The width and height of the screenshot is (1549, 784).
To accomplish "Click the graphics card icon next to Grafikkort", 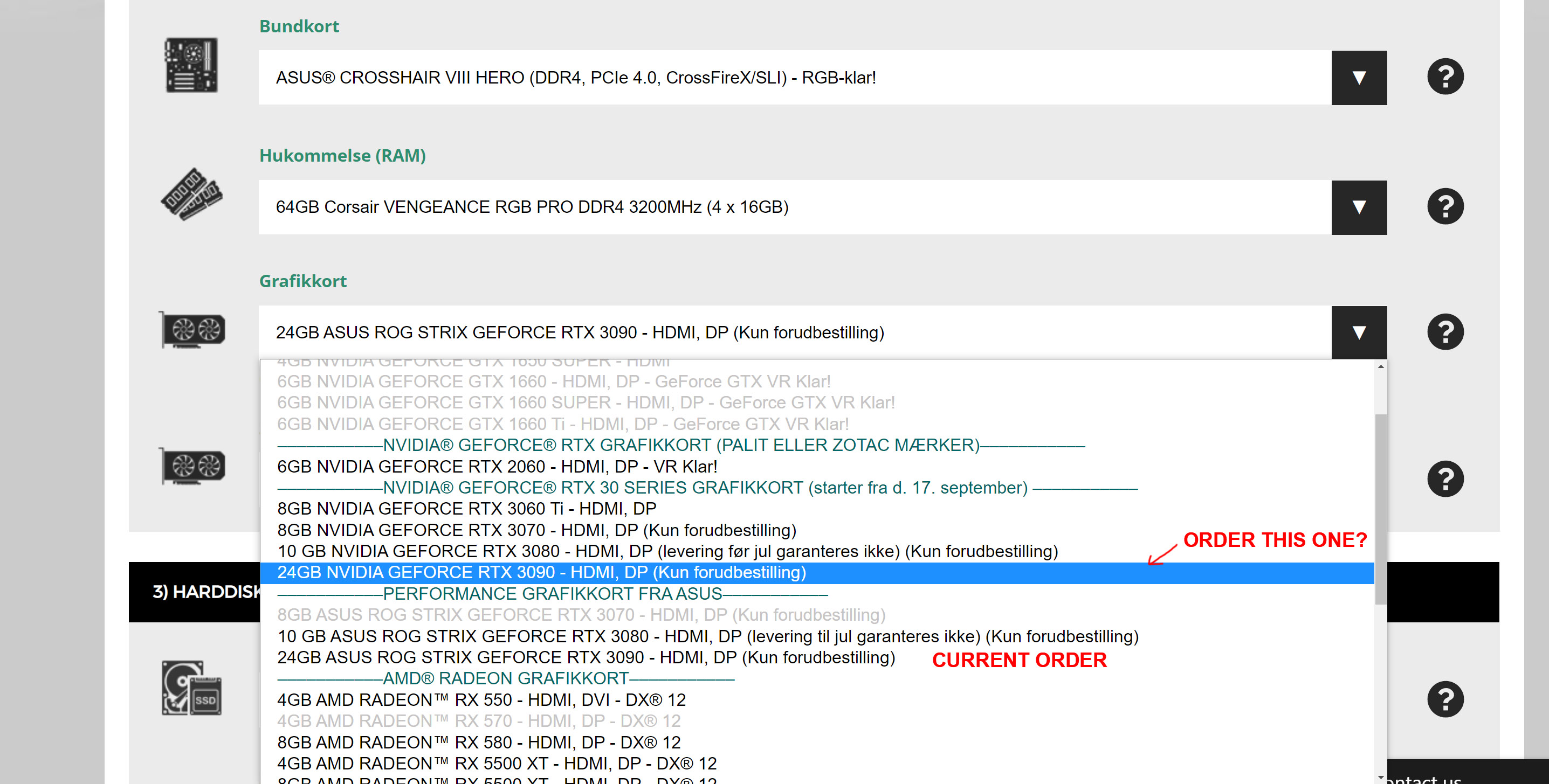I will click(192, 329).
